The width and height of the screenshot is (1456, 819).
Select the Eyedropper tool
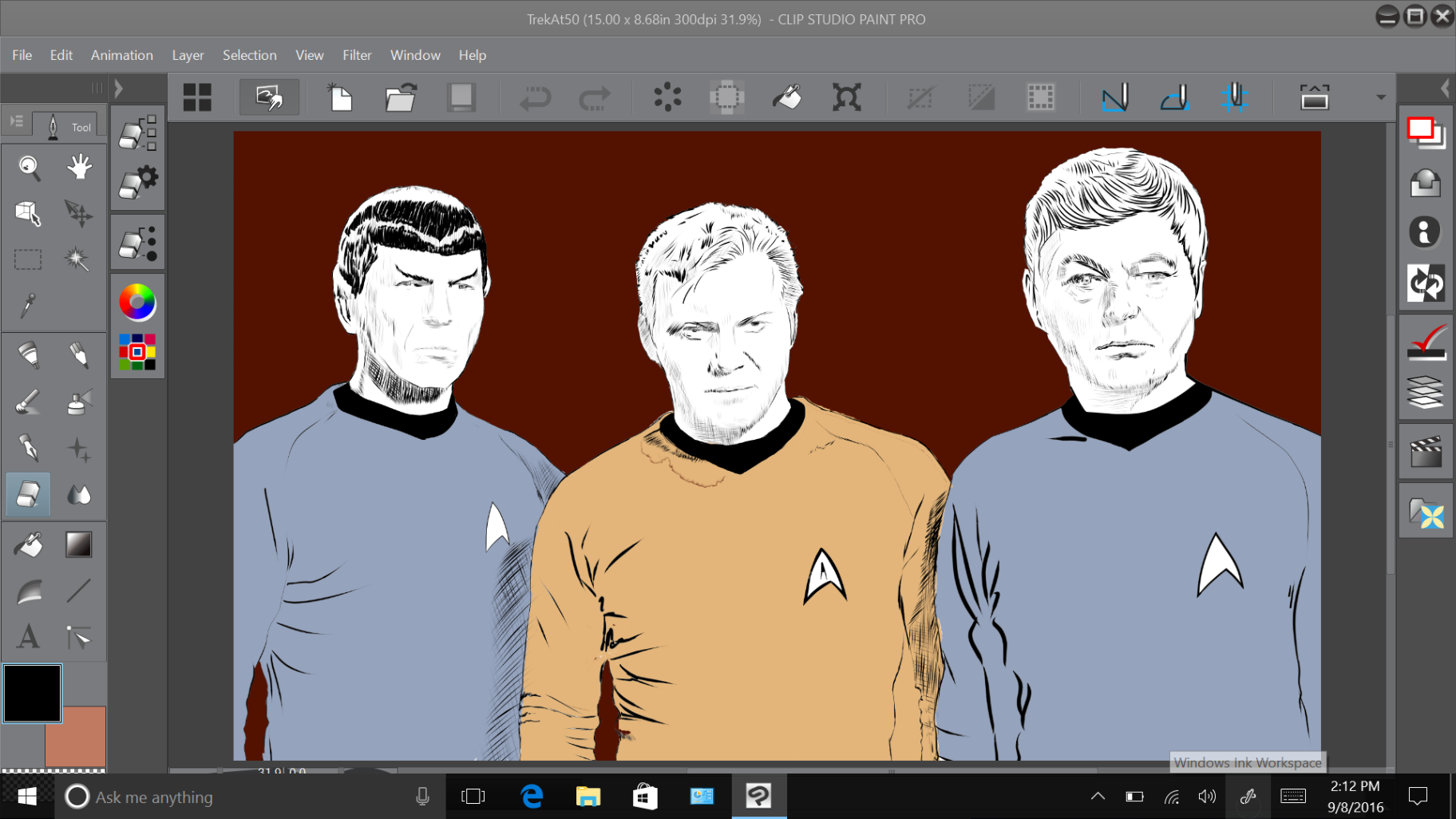coord(29,304)
